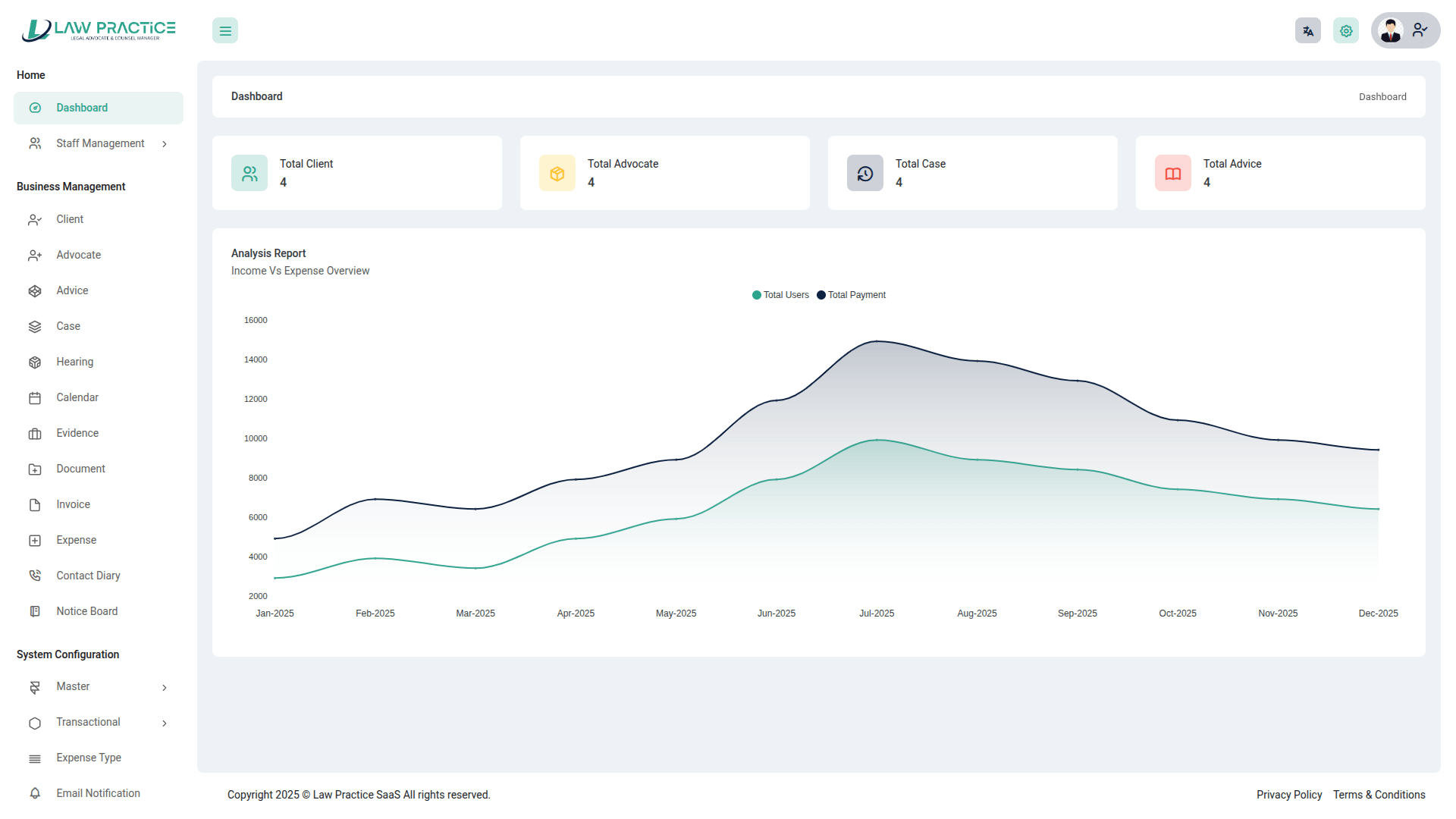Expand the Master menu chevron

(x=165, y=688)
